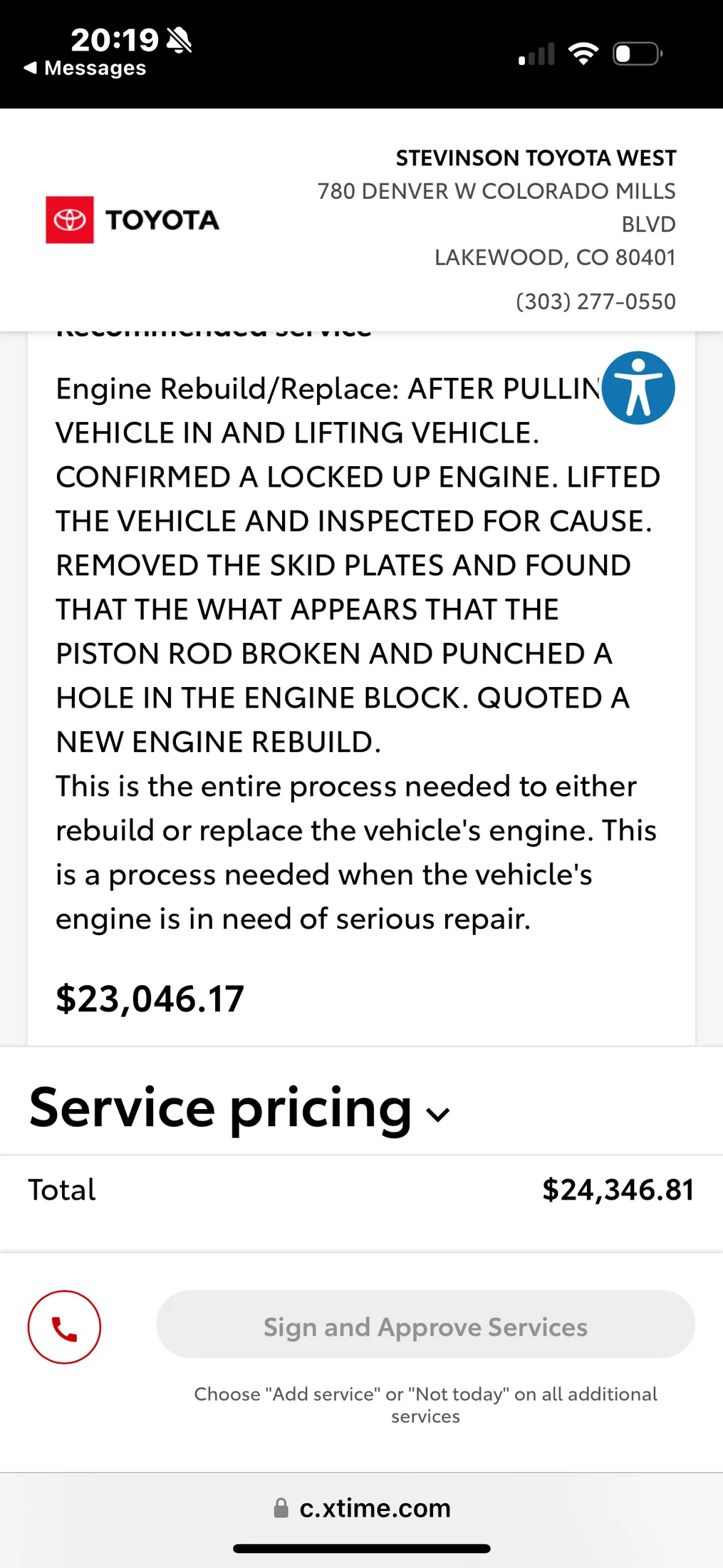Tap the battery indicator icon
This screenshot has height=1568, width=723.
(x=638, y=53)
